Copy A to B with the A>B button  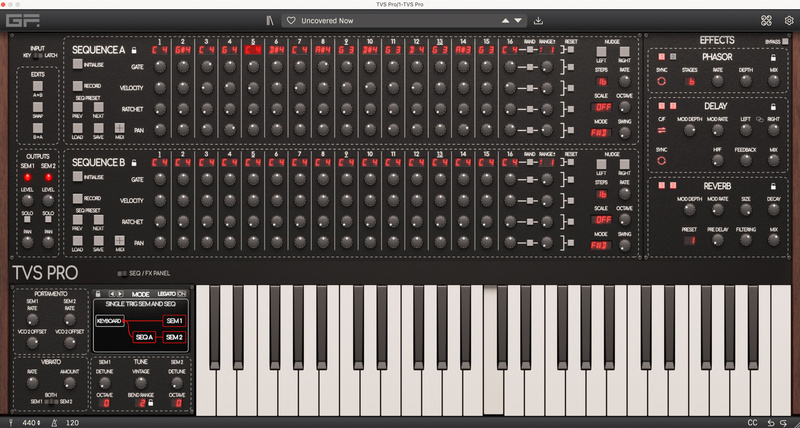pyautogui.click(x=38, y=86)
